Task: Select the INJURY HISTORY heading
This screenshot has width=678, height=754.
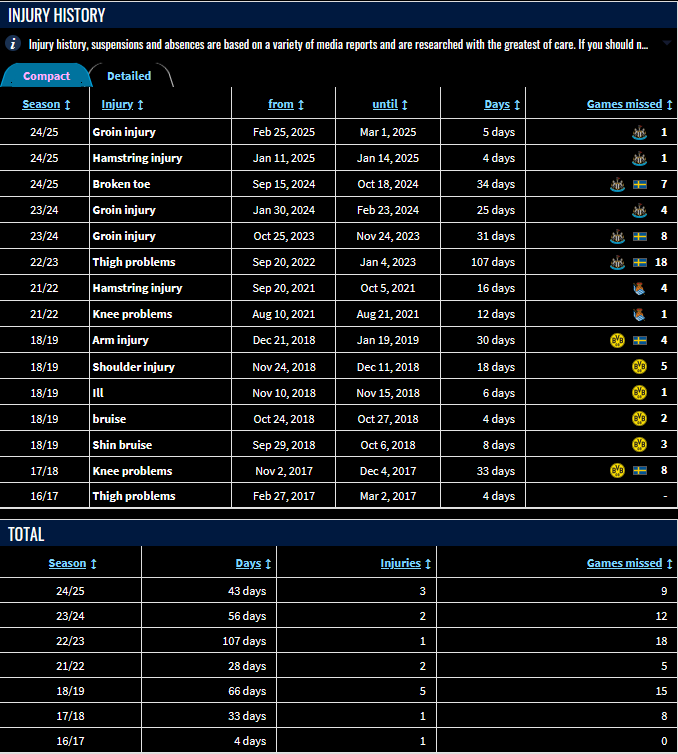Action: click(56, 15)
